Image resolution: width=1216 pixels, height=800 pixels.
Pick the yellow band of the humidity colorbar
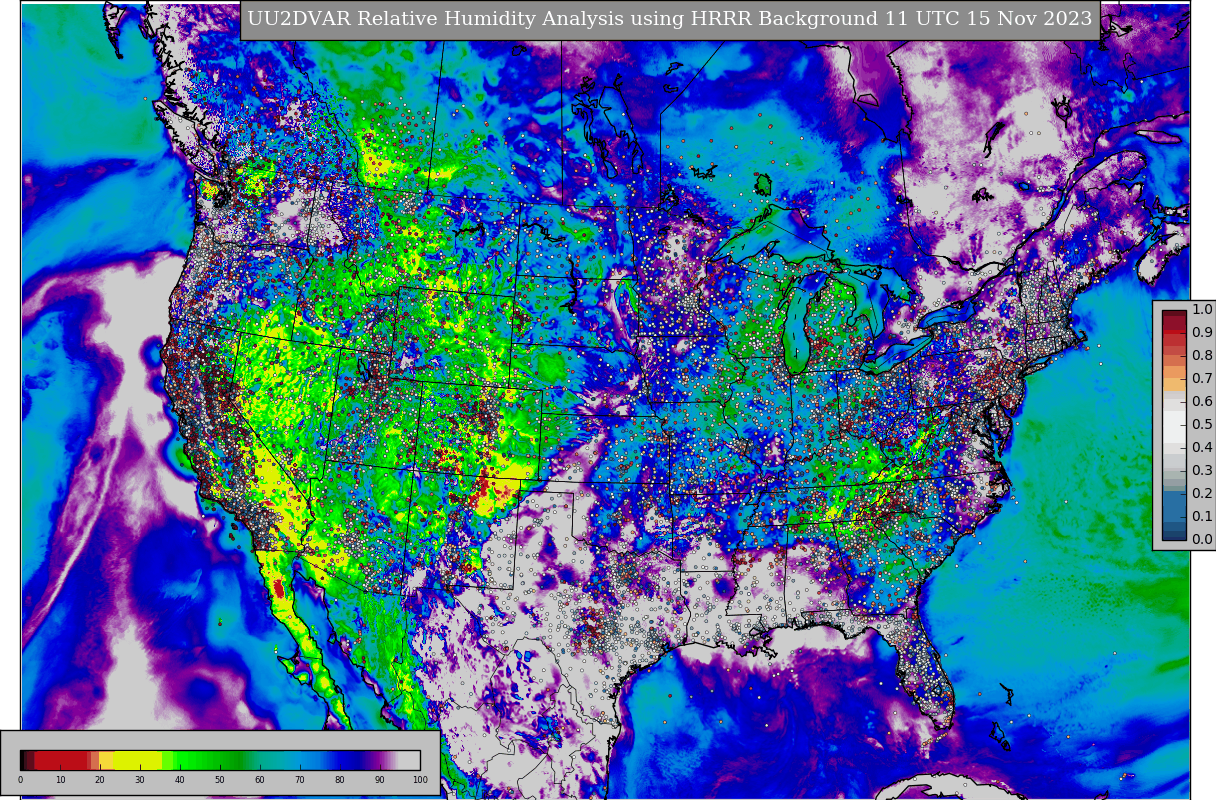tap(138, 760)
